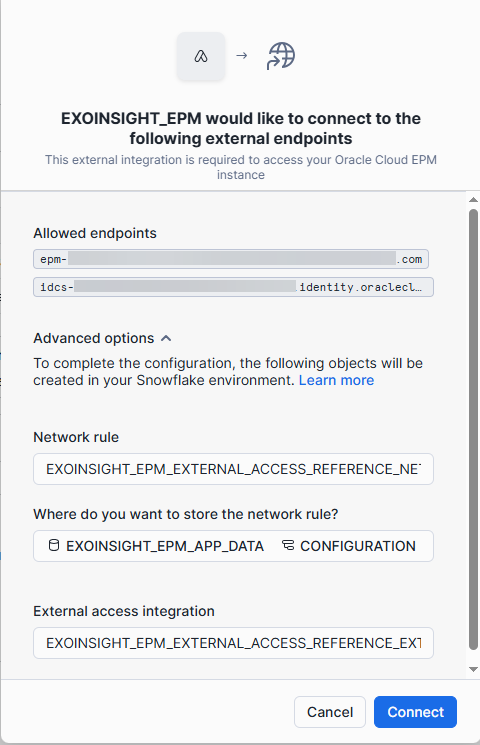Click the globe external endpoint icon
Image resolution: width=480 pixels, height=745 pixels.
(x=281, y=56)
